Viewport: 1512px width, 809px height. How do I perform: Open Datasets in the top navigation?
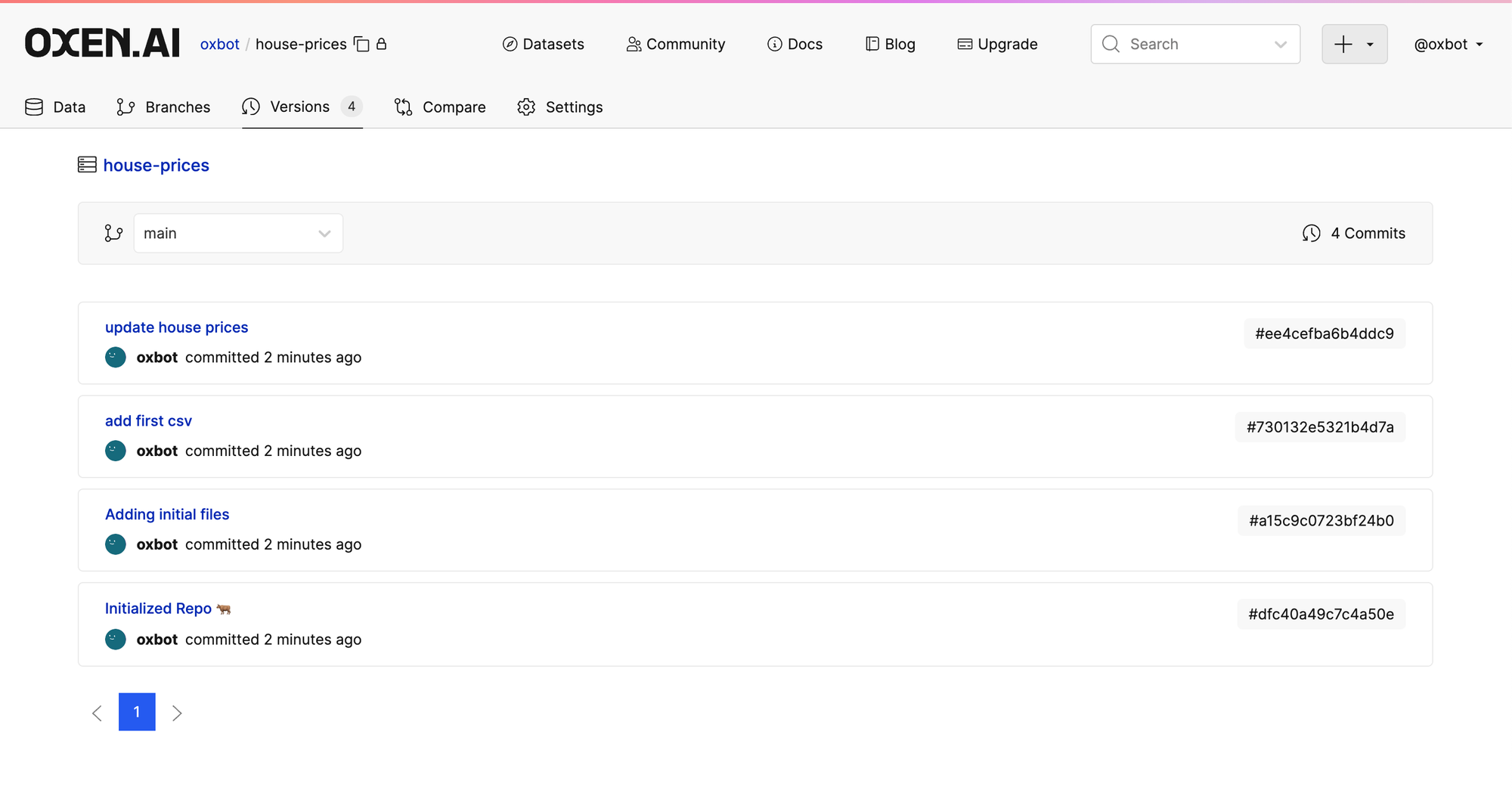pyautogui.click(x=544, y=44)
